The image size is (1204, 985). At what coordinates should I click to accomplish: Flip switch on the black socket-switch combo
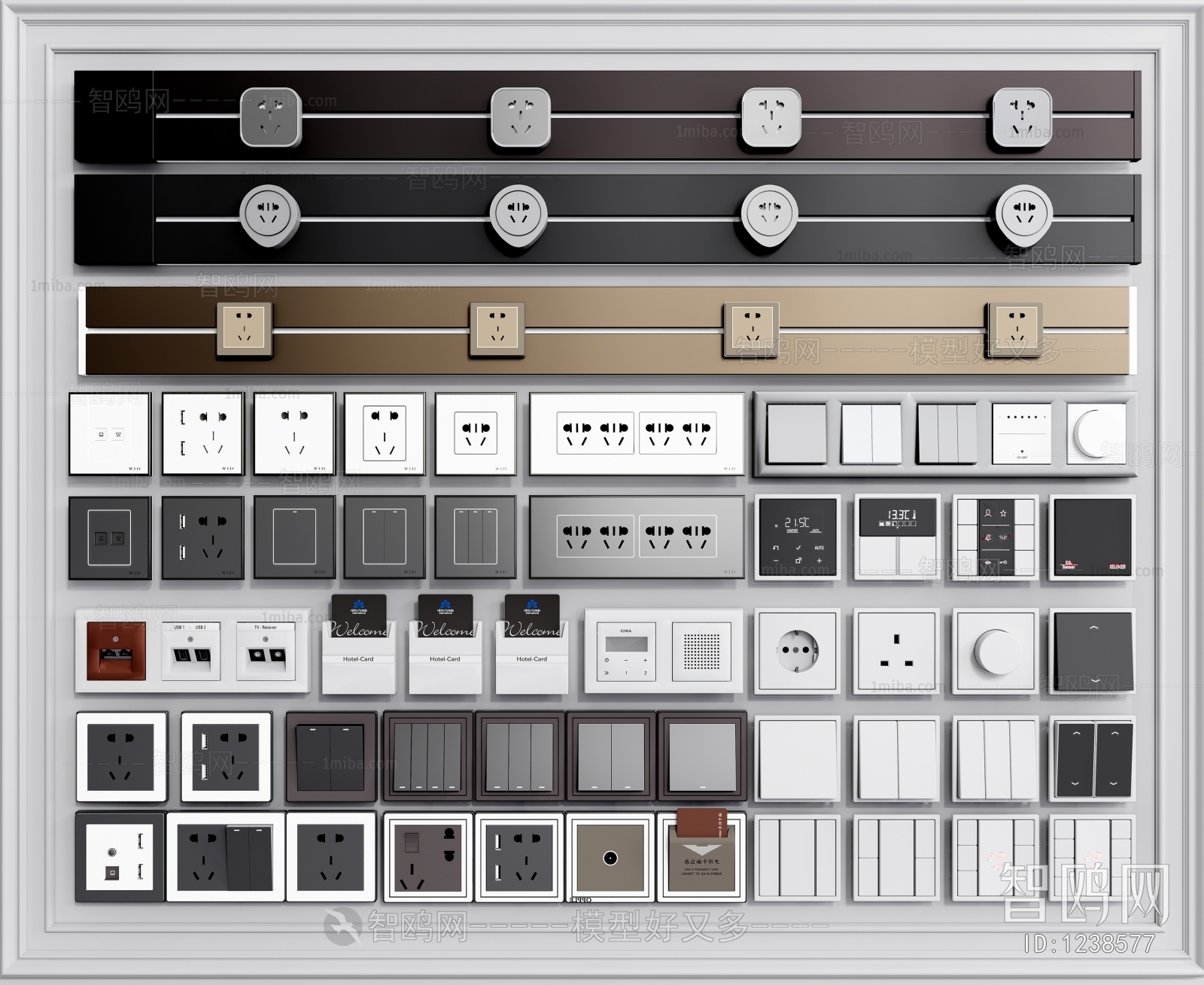pos(249,856)
